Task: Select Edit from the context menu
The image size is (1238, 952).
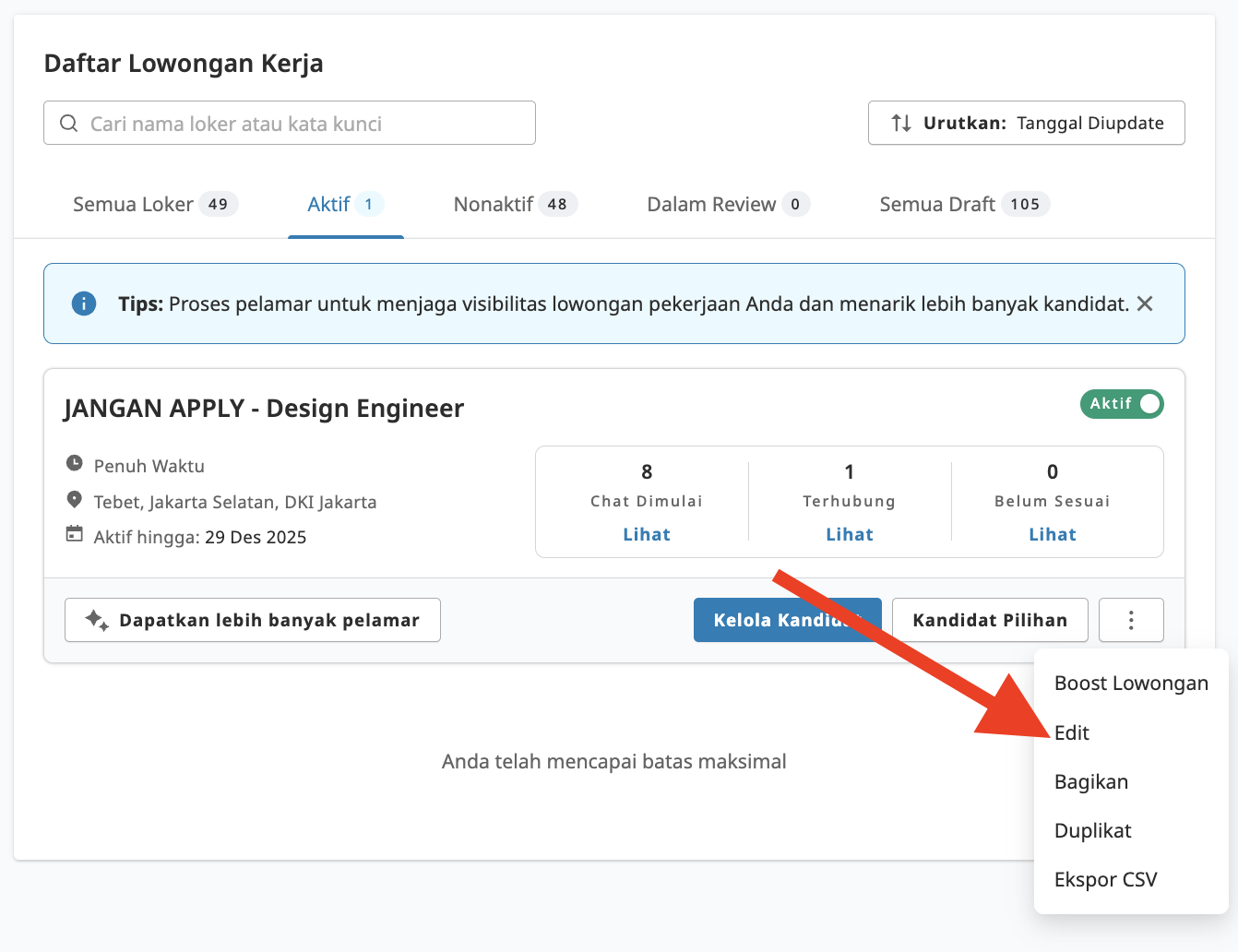Action: (x=1072, y=732)
